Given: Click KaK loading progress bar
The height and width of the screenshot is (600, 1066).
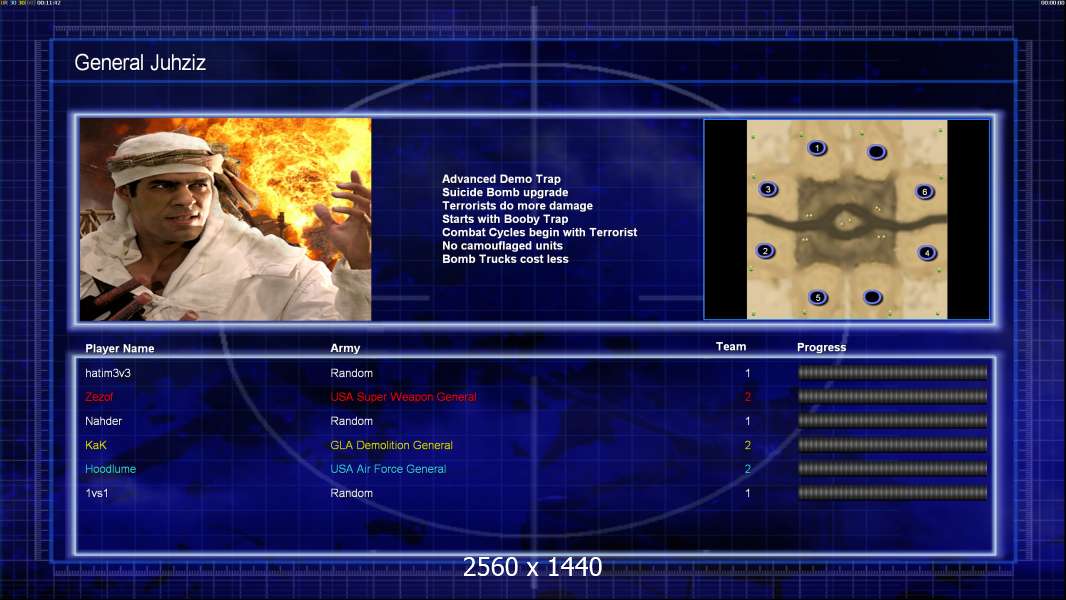Looking at the screenshot, I should (x=892, y=445).
